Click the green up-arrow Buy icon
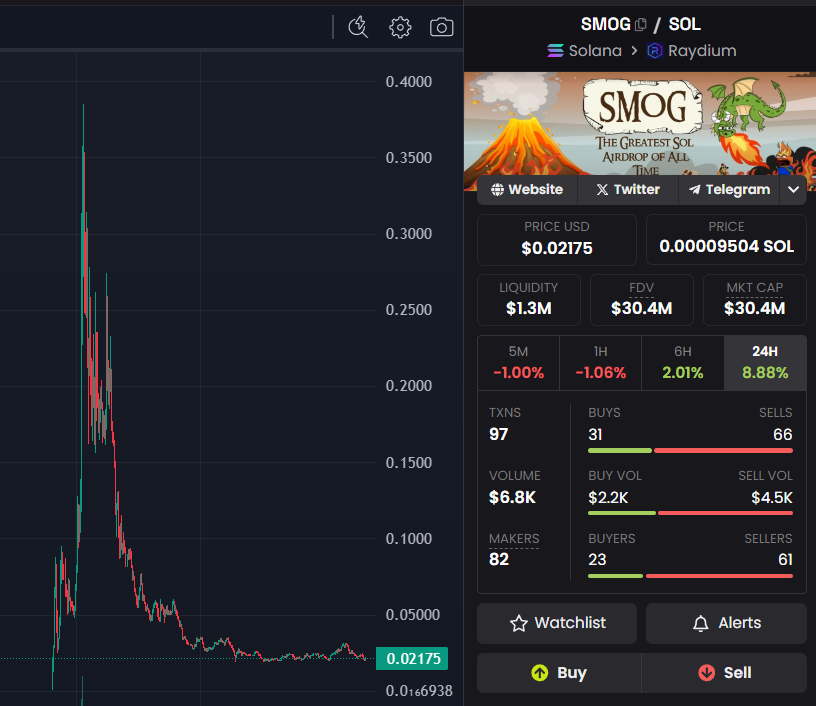 pyautogui.click(x=540, y=673)
